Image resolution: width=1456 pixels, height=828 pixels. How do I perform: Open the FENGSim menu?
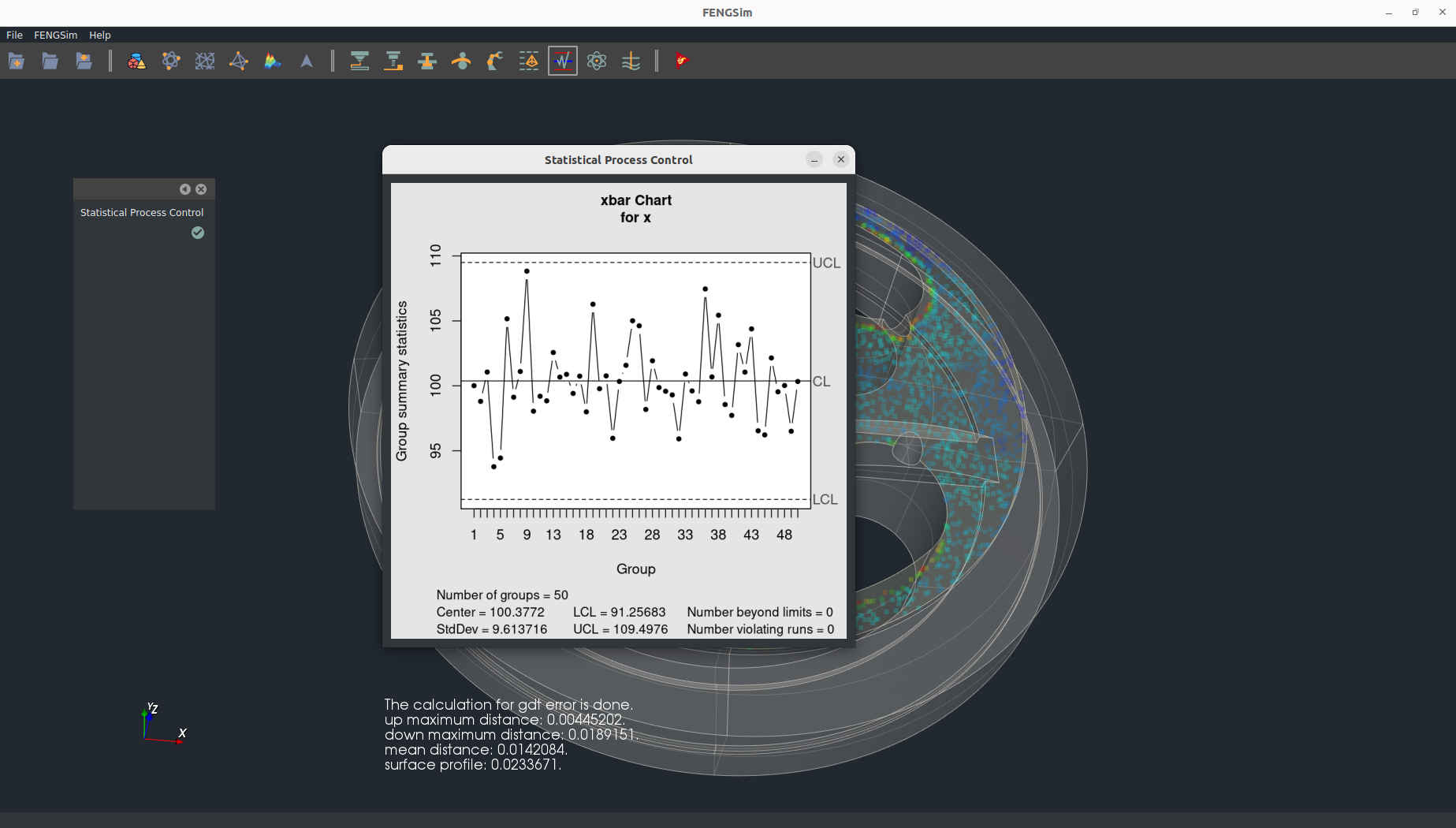[x=55, y=35]
